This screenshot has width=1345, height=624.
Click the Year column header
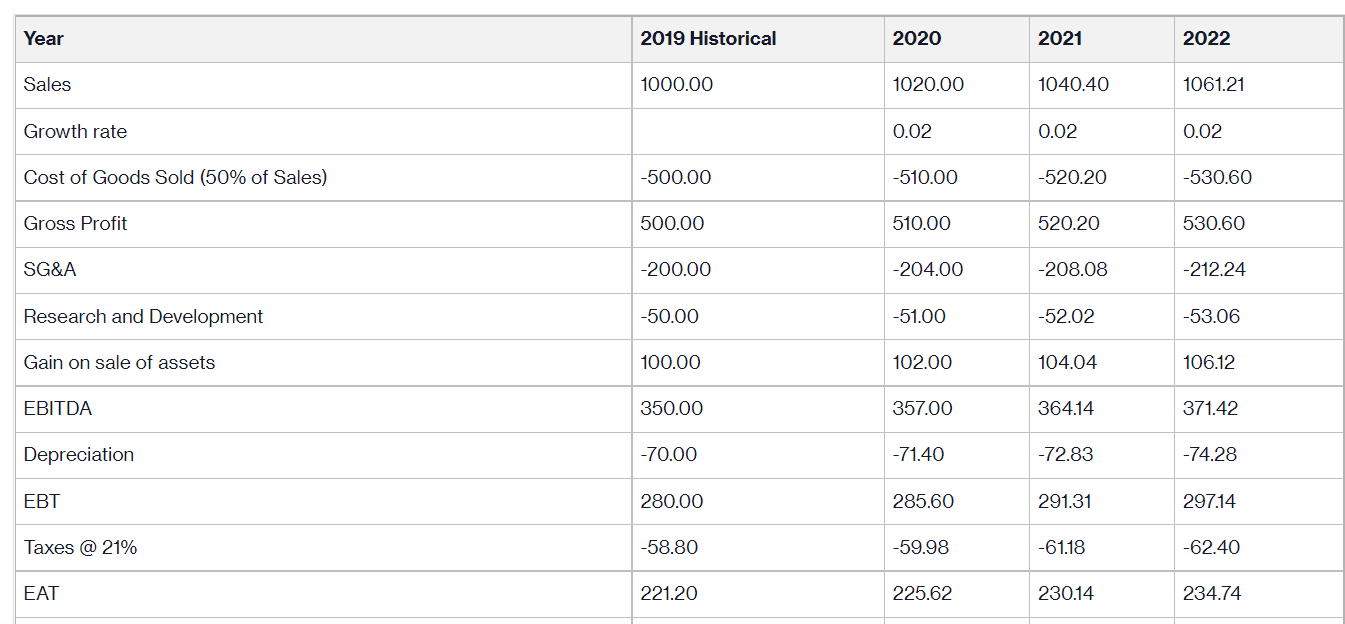[44, 39]
